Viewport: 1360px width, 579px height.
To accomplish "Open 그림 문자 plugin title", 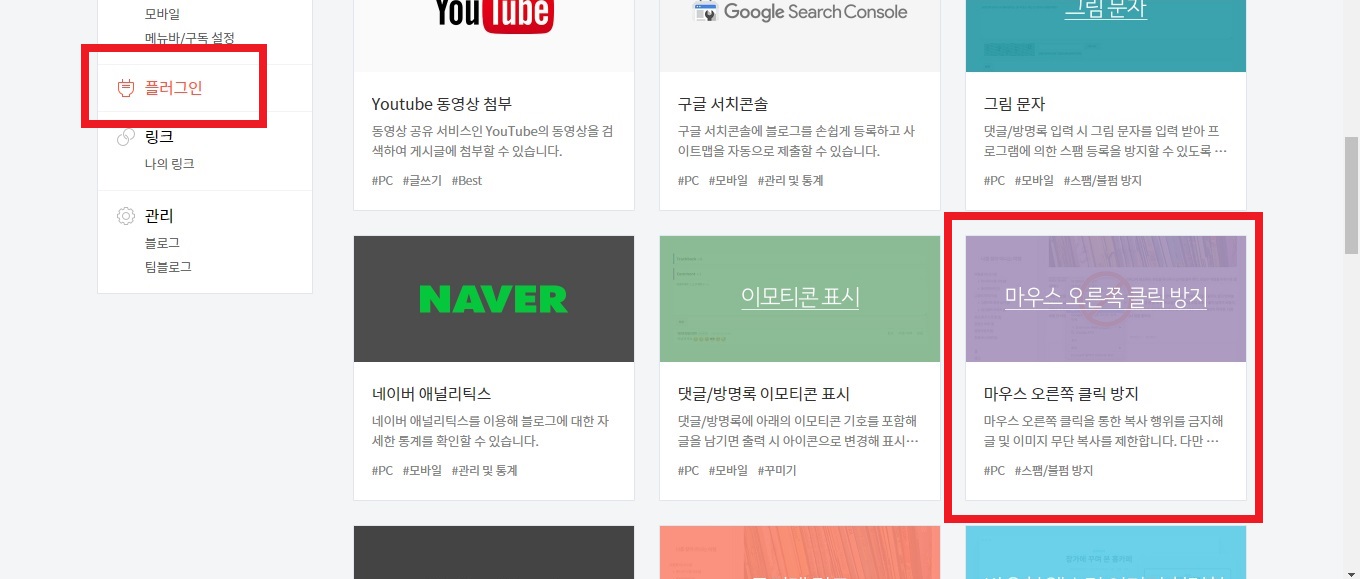I will 1014,104.
